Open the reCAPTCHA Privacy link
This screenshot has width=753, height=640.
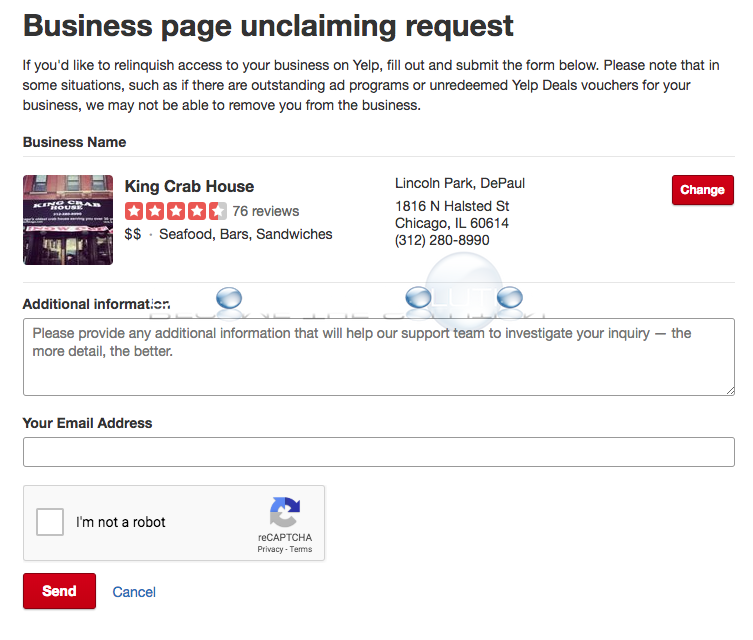click(270, 549)
